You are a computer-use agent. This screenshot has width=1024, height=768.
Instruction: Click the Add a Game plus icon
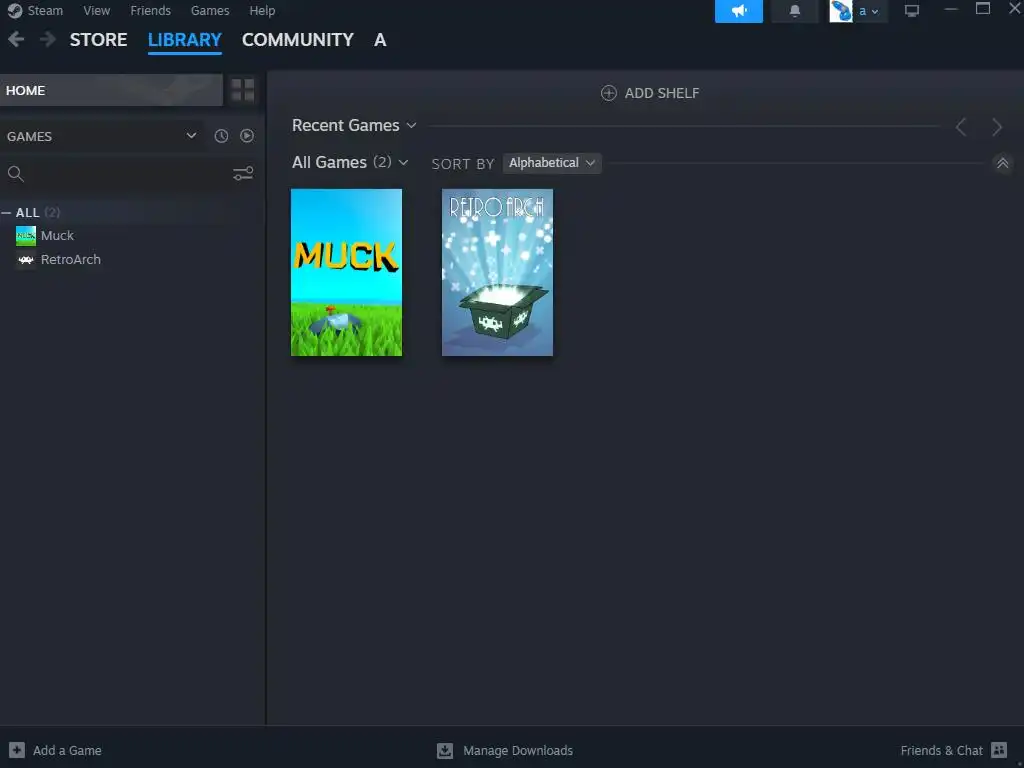tap(17, 750)
